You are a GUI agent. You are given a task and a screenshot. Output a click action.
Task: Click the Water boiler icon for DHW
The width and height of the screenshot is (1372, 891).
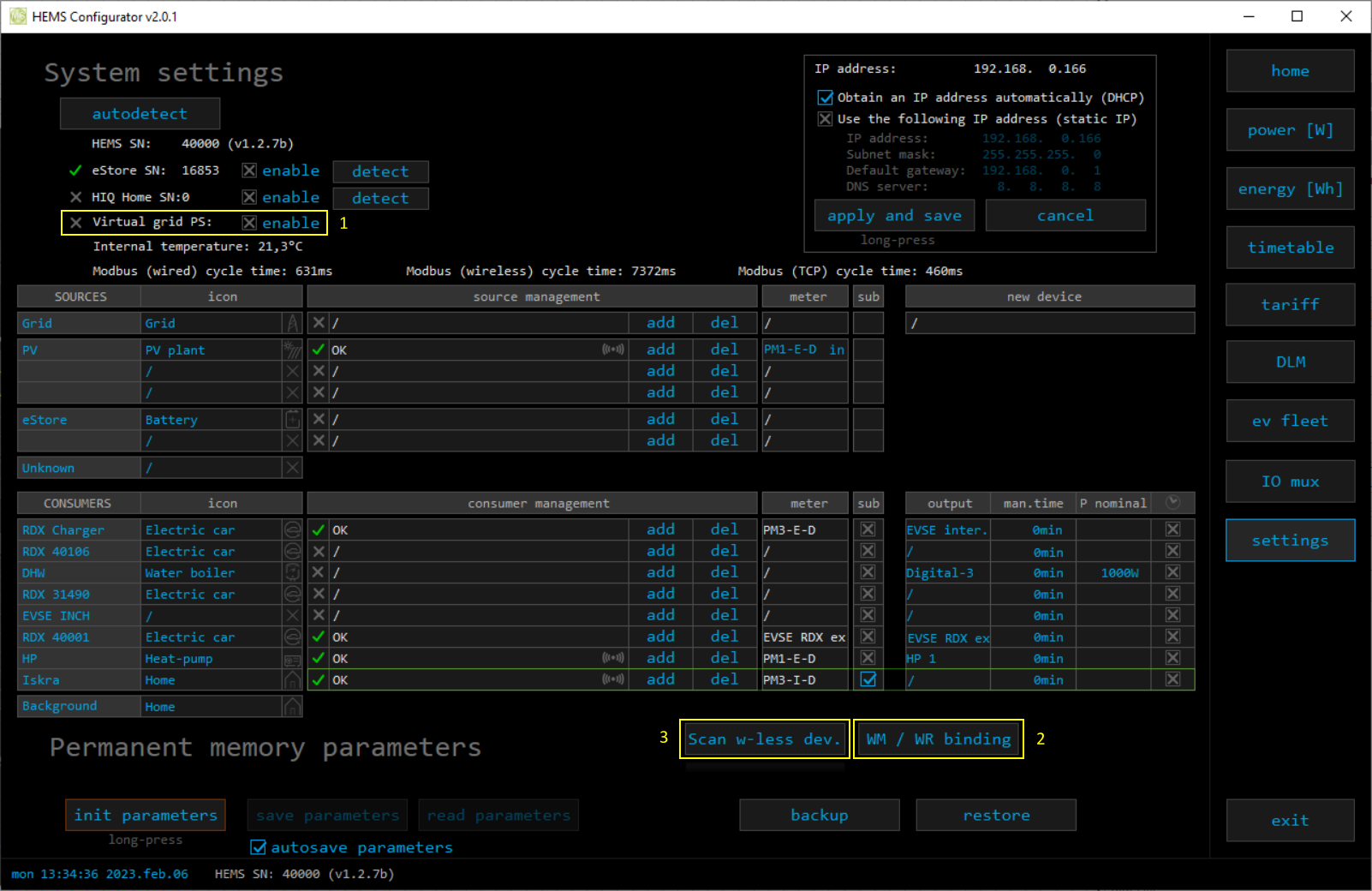coord(293,572)
